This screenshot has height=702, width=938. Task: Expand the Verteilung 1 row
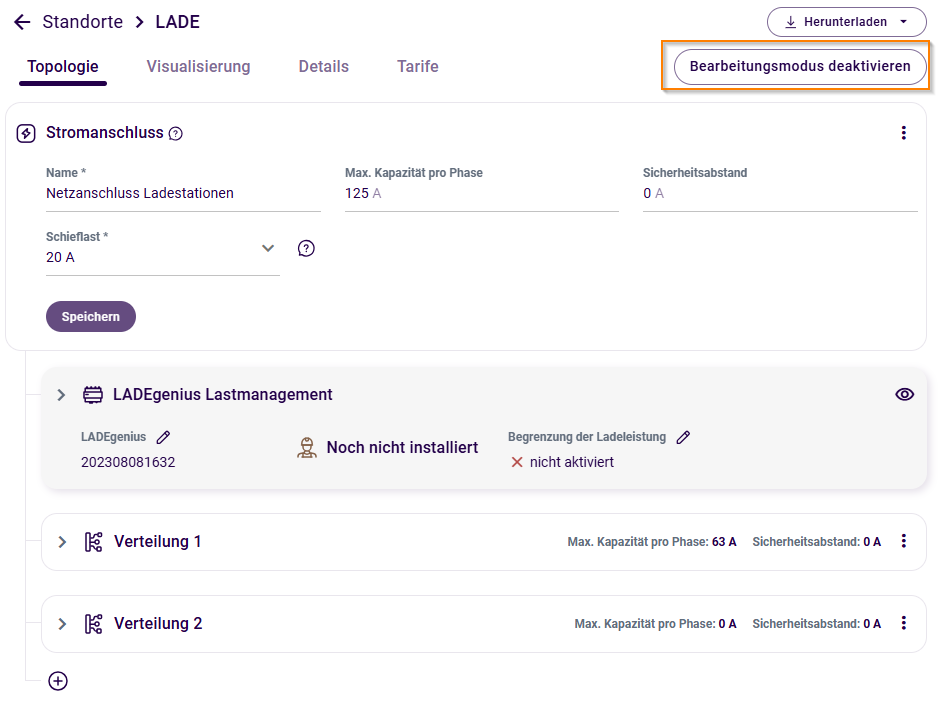[x=62, y=542]
